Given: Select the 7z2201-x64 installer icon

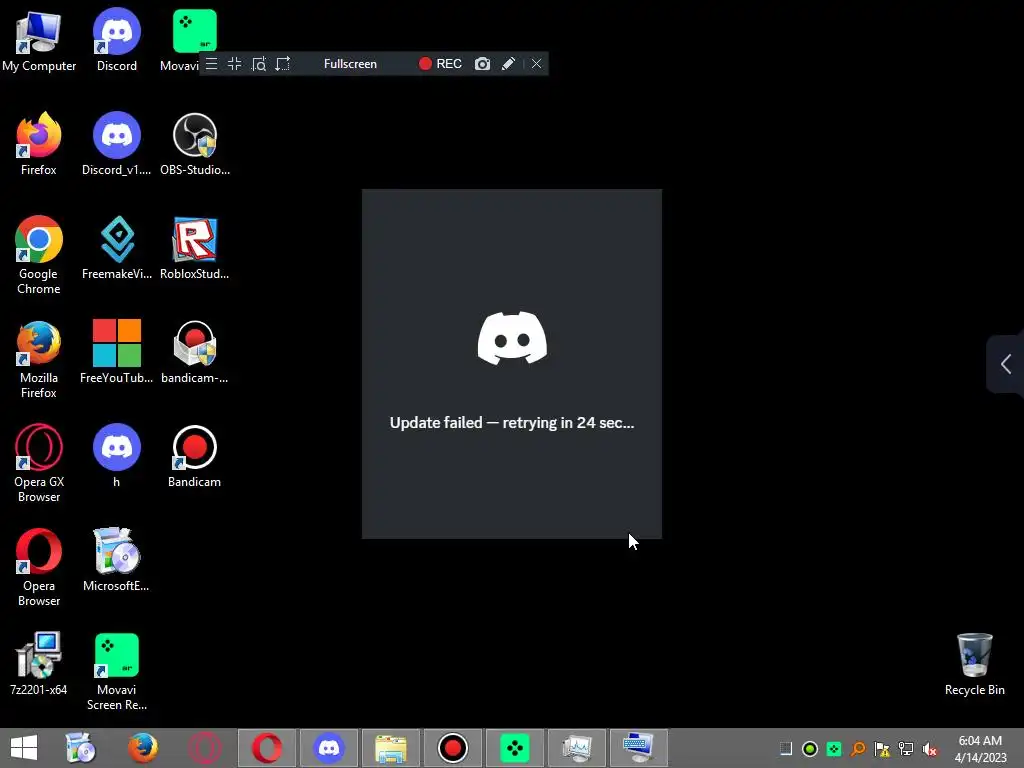Looking at the screenshot, I should pyautogui.click(x=39, y=664).
